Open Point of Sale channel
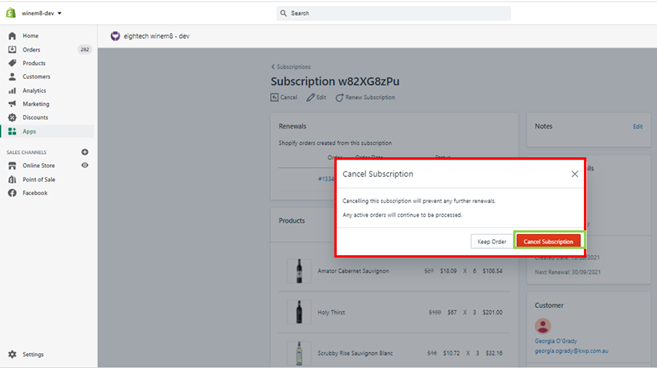This screenshot has height=368, width=657. pos(39,179)
